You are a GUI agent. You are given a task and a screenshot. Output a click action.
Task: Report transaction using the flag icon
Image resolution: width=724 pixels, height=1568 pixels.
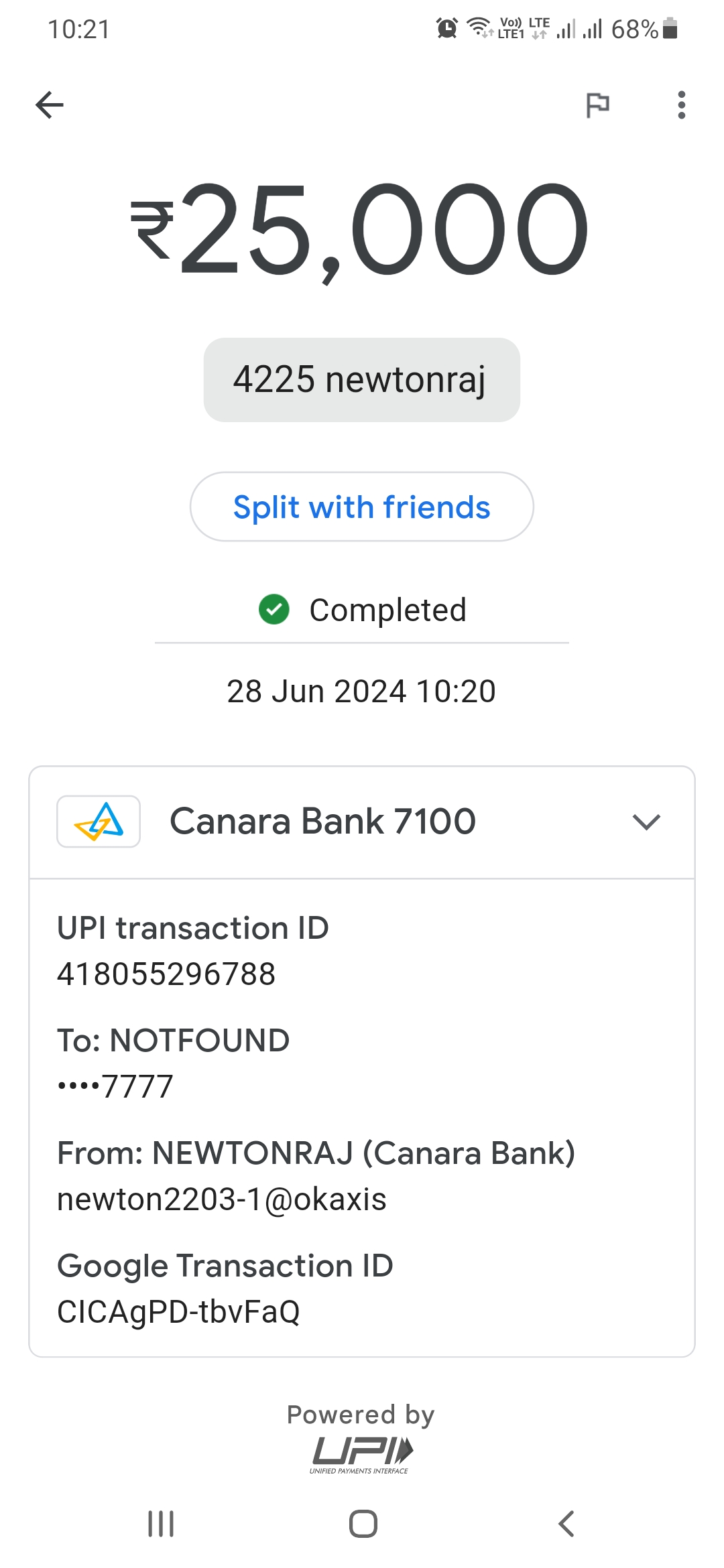[597, 105]
